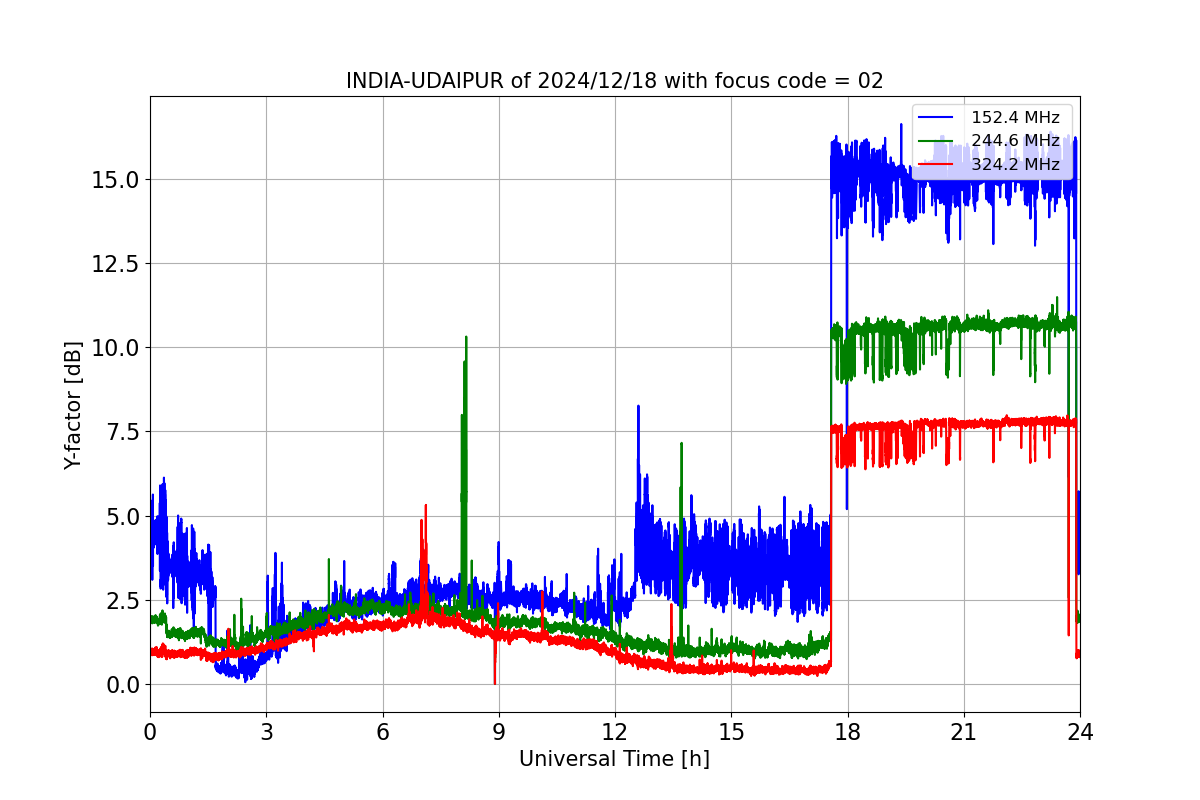
Task: Click x-axis tick label 18
Action: click(847, 731)
